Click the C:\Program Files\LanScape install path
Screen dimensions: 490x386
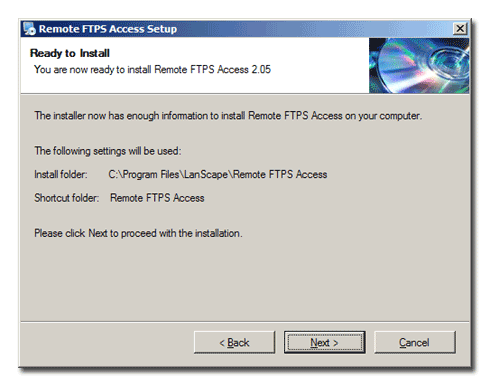point(218,174)
